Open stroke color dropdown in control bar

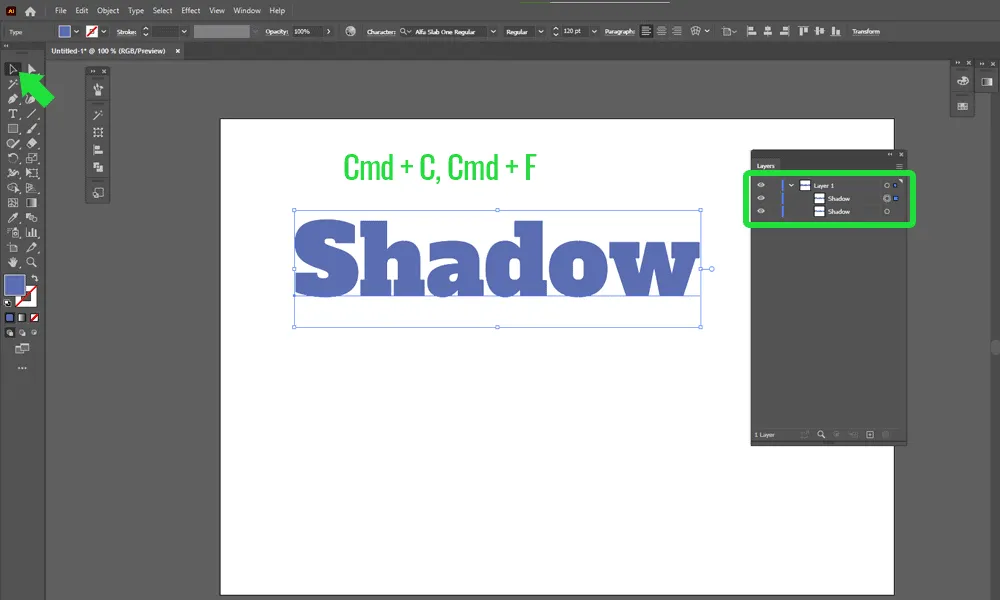[x=104, y=31]
